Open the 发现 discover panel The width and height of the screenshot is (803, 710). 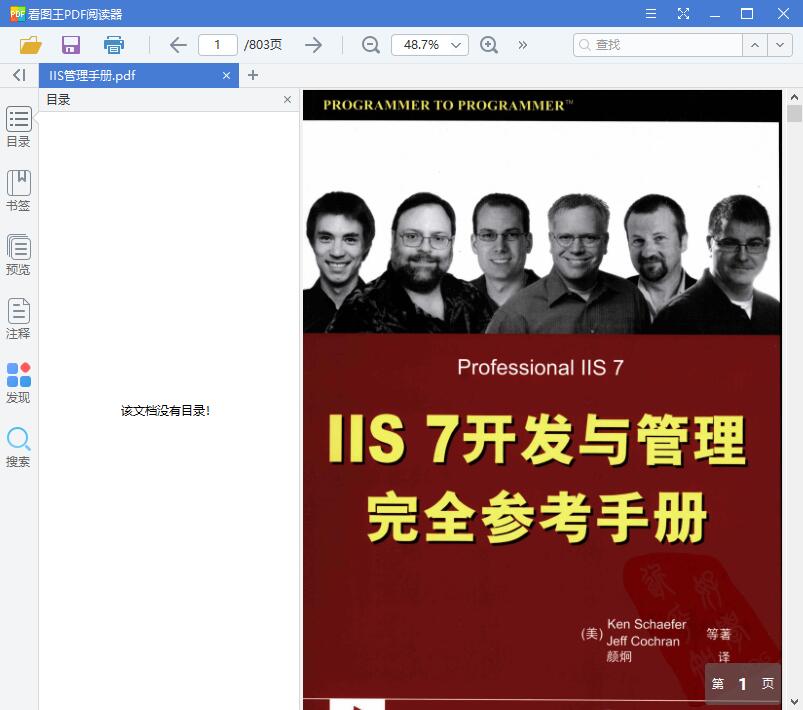(x=18, y=383)
